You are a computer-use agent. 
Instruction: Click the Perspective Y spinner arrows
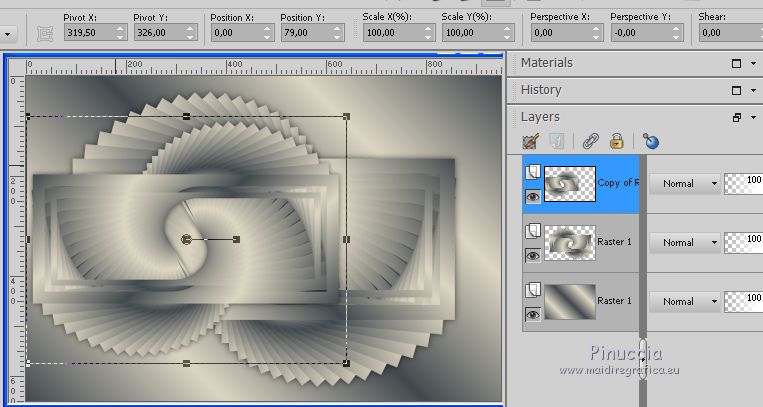(x=676, y=33)
